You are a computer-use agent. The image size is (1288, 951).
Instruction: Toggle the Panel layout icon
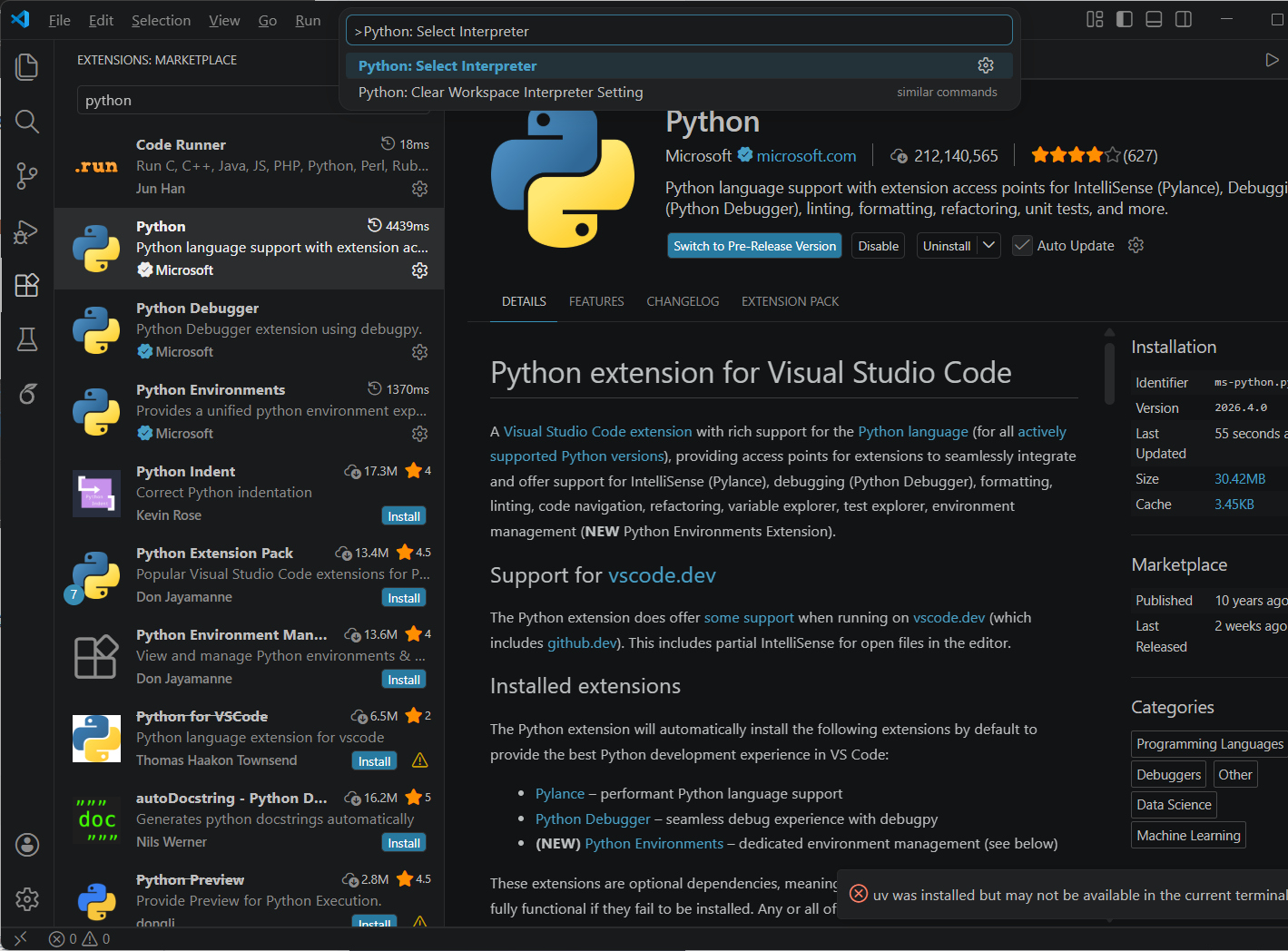point(1154,19)
